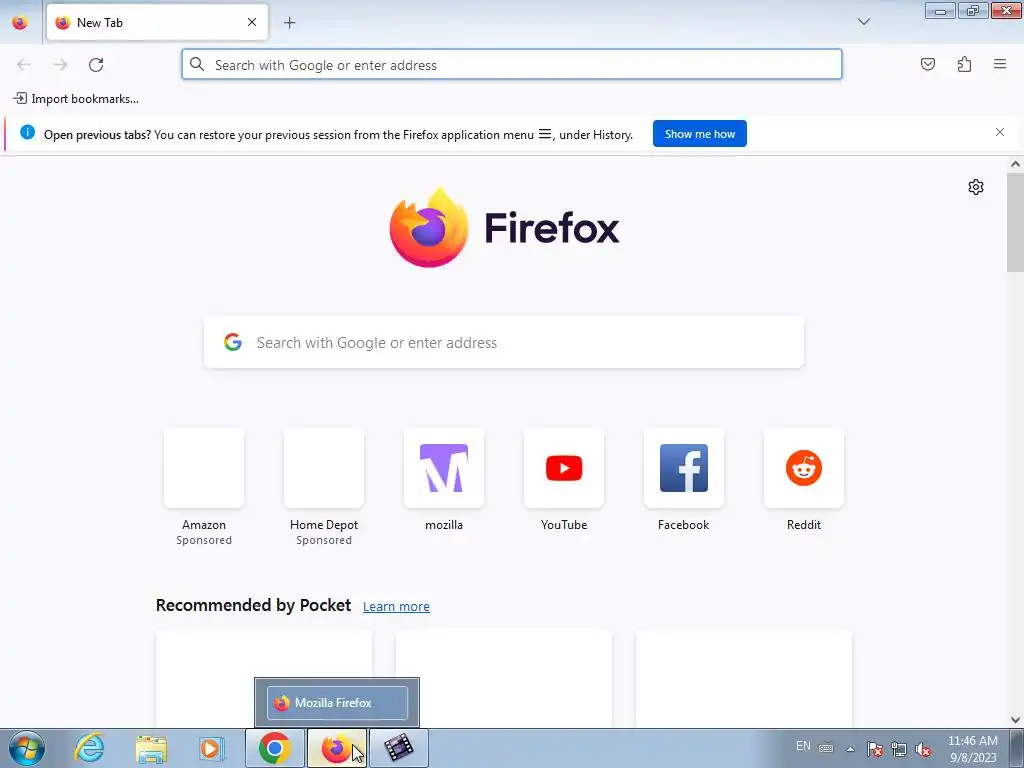The height and width of the screenshot is (768, 1024).
Task: Click the network status tray icon
Action: pyautogui.click(x=899, y=749)
